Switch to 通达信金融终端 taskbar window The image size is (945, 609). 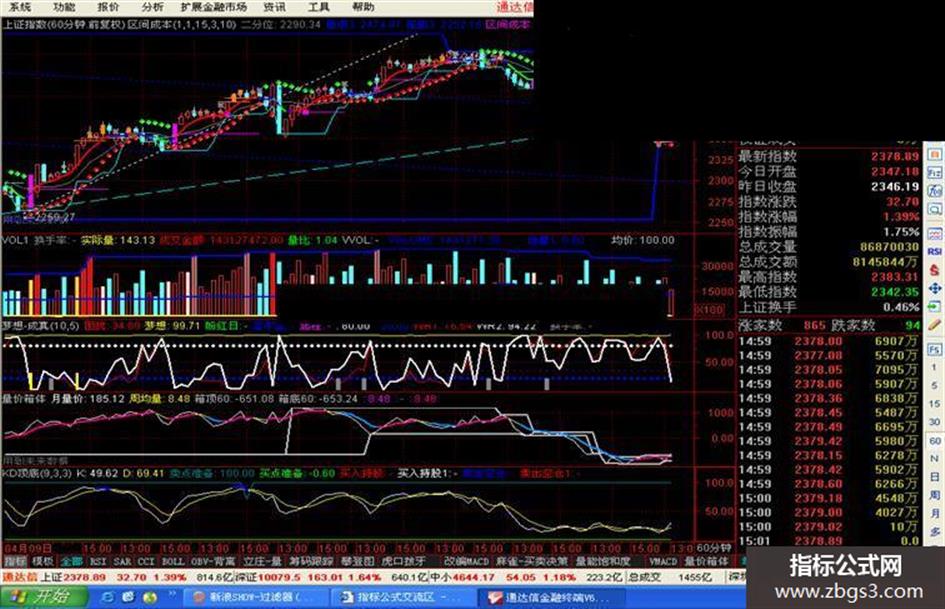tap(550, 597)
